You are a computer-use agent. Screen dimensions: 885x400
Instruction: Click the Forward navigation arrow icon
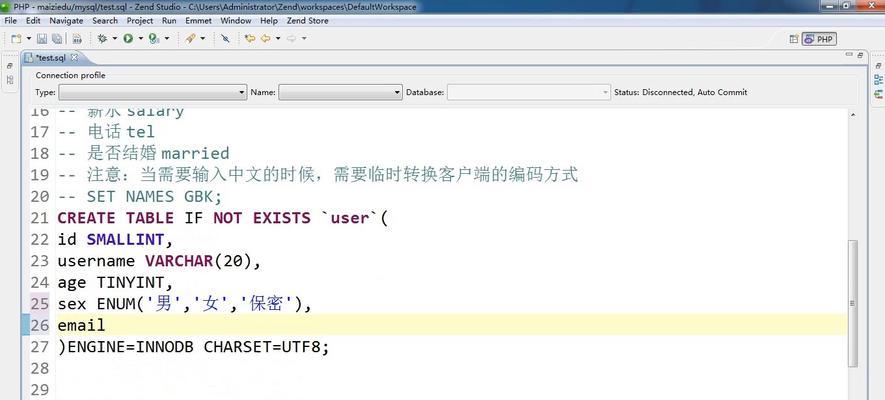pos(292,38)
